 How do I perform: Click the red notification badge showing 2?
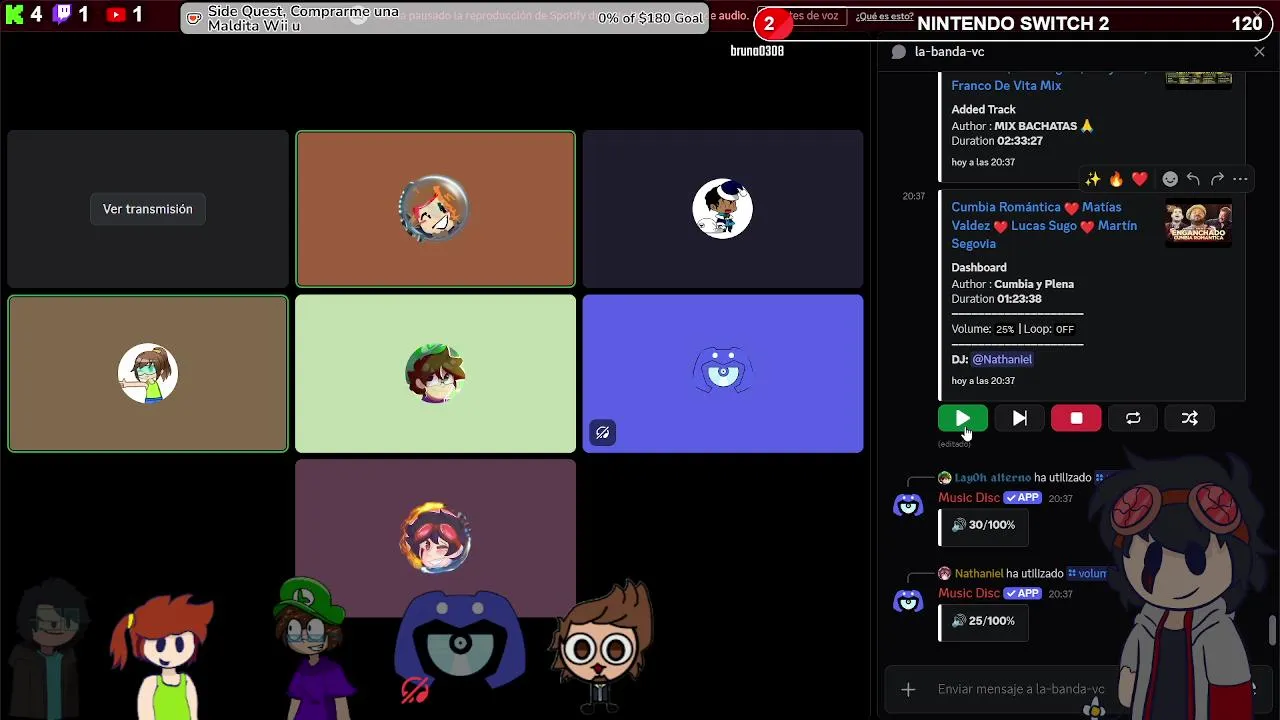click(768, 24)
